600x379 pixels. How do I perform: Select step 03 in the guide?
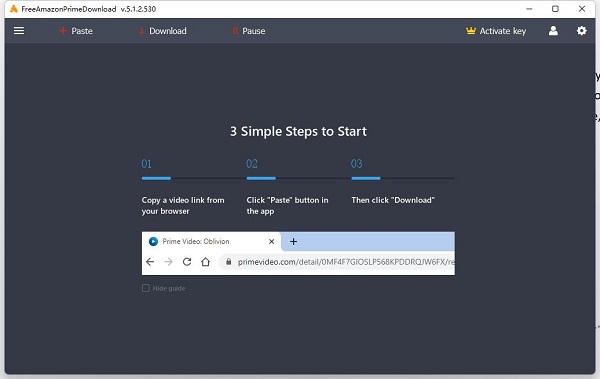tap(357, 164)
